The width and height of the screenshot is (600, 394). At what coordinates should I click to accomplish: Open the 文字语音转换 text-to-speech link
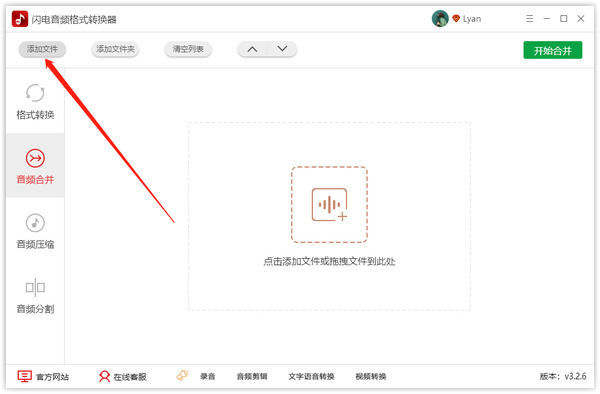311,376
